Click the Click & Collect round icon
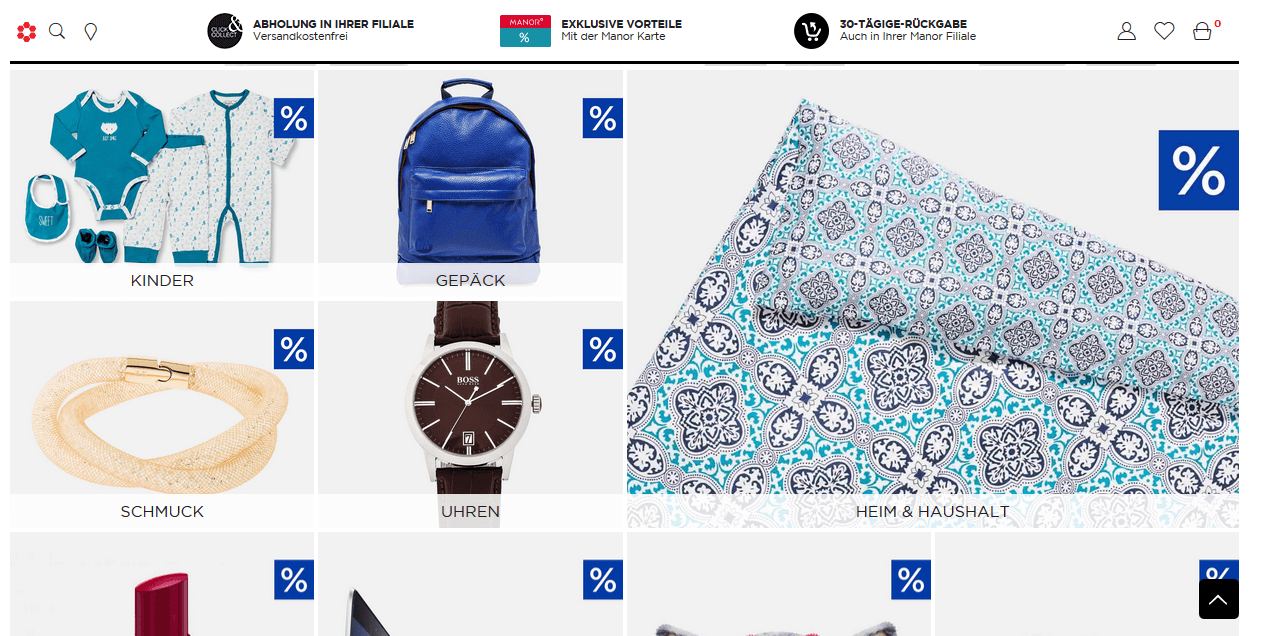1281x636 pixels. 225,31
